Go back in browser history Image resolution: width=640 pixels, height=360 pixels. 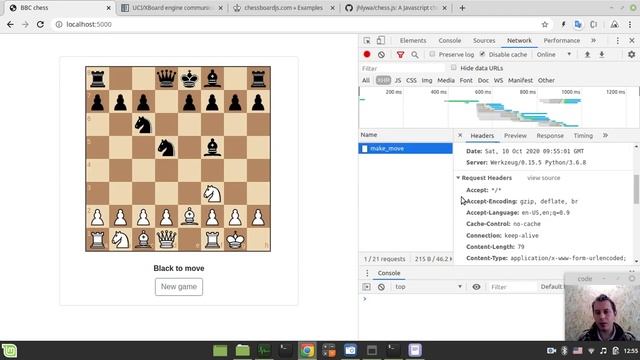[10, 24]
